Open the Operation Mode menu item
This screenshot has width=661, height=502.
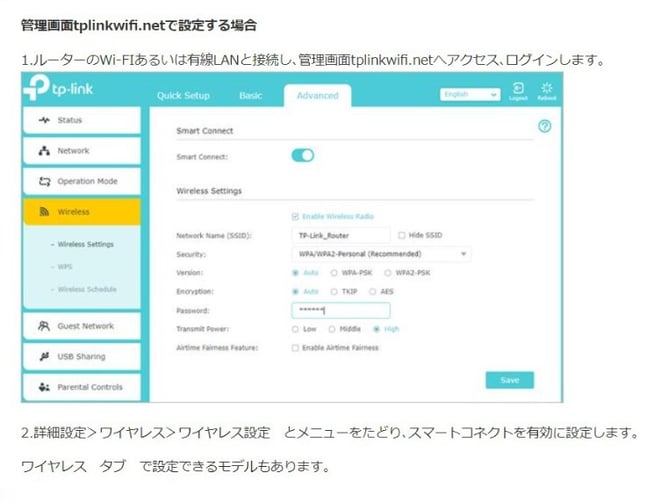point(82,181)
